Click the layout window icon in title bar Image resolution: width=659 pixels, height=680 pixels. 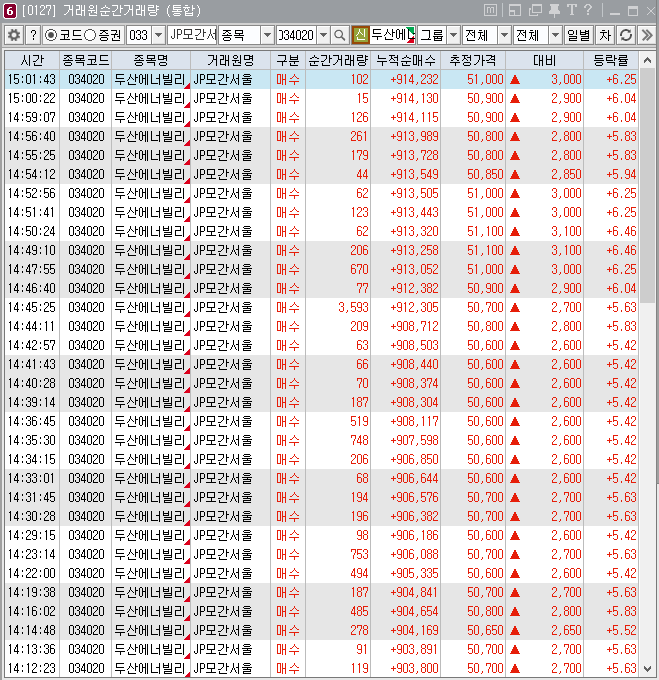click(515, 10)
